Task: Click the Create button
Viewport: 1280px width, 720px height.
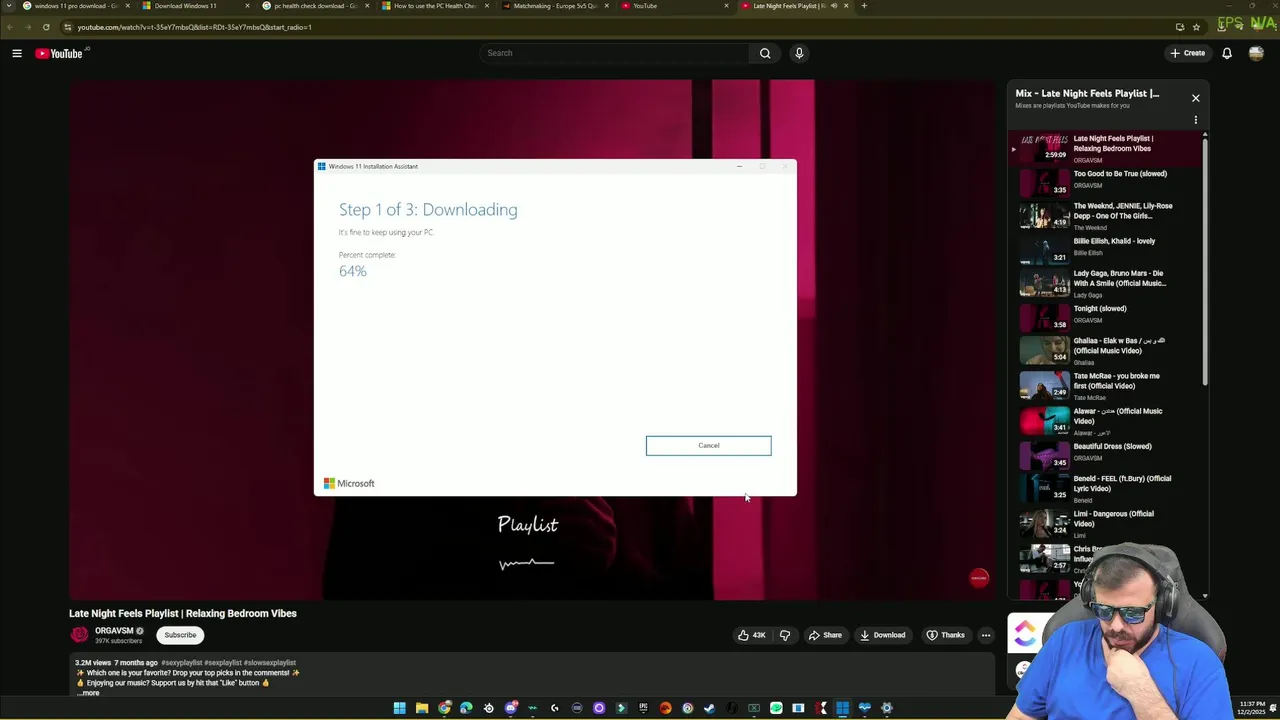Action: tap(1188, 53)
